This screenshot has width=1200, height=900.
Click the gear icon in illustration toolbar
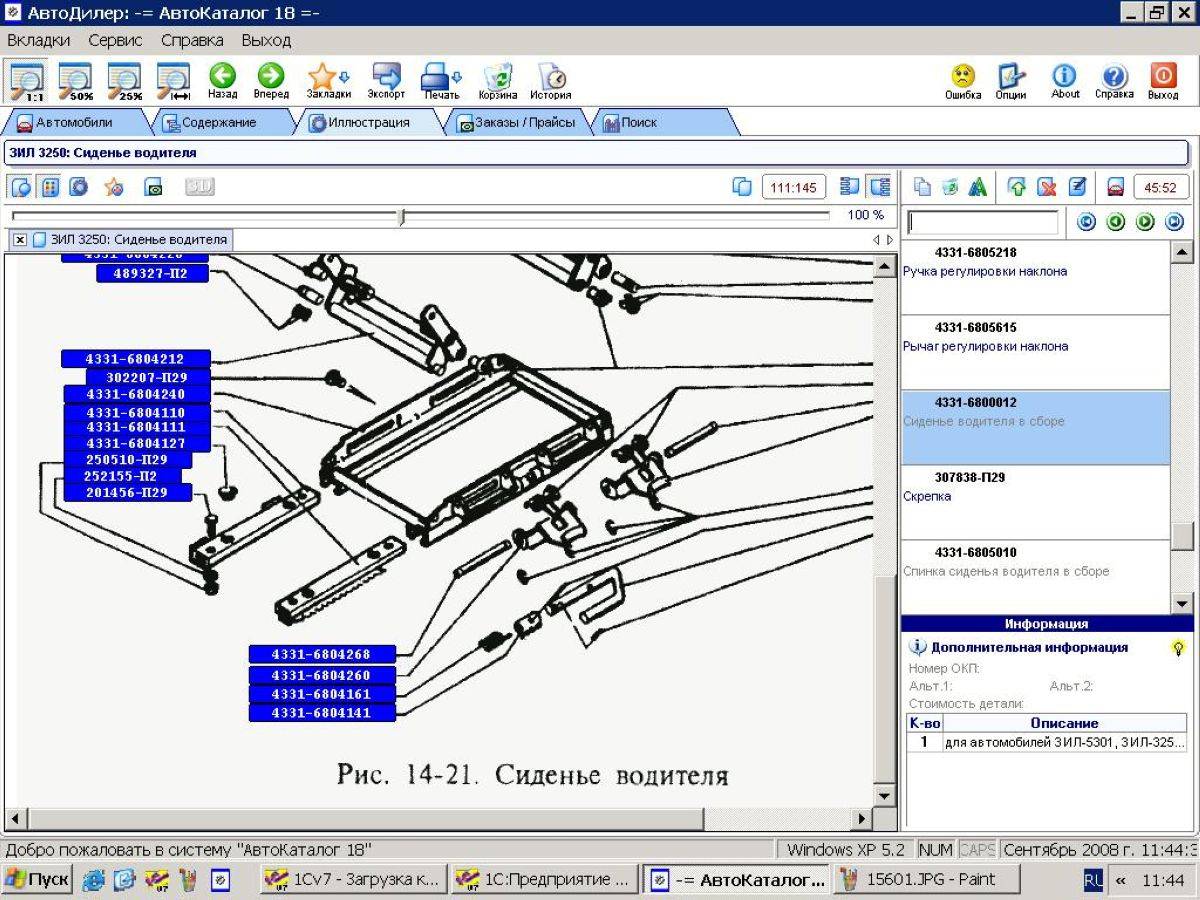point(79,187)
